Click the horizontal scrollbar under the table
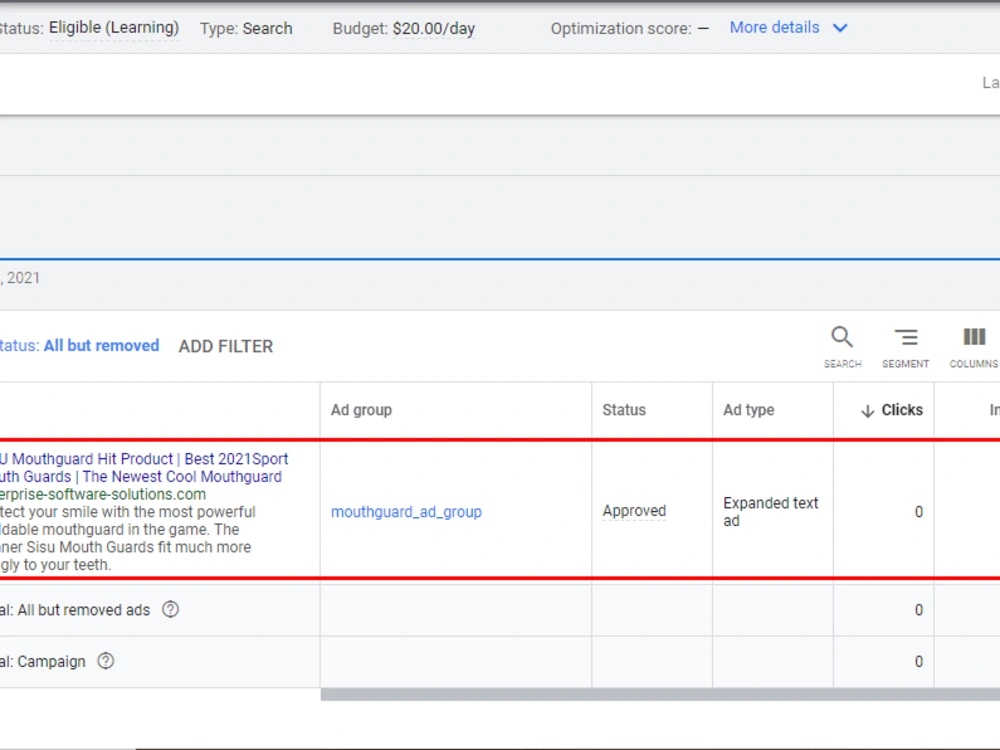Screen dimensions: 1000x750 point(660,695)
